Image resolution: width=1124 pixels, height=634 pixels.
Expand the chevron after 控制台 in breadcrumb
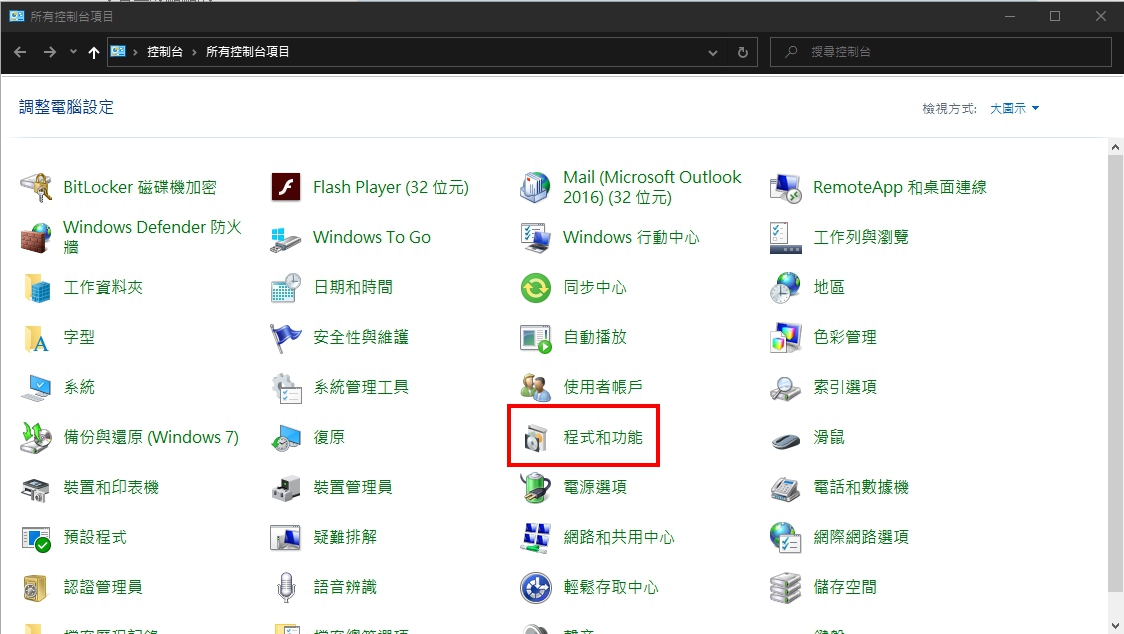194,52
